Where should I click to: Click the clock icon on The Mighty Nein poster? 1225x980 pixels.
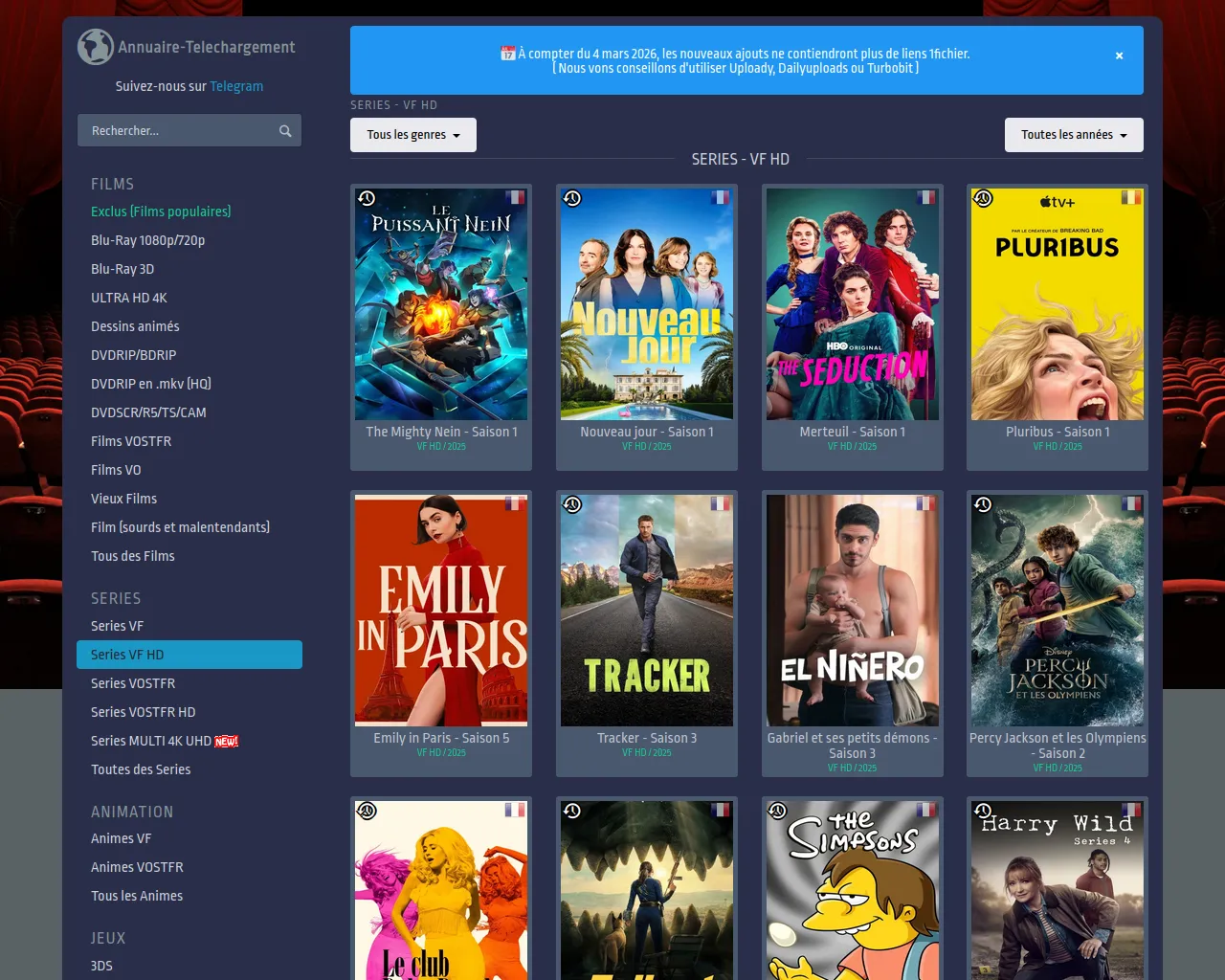(367, 198)
